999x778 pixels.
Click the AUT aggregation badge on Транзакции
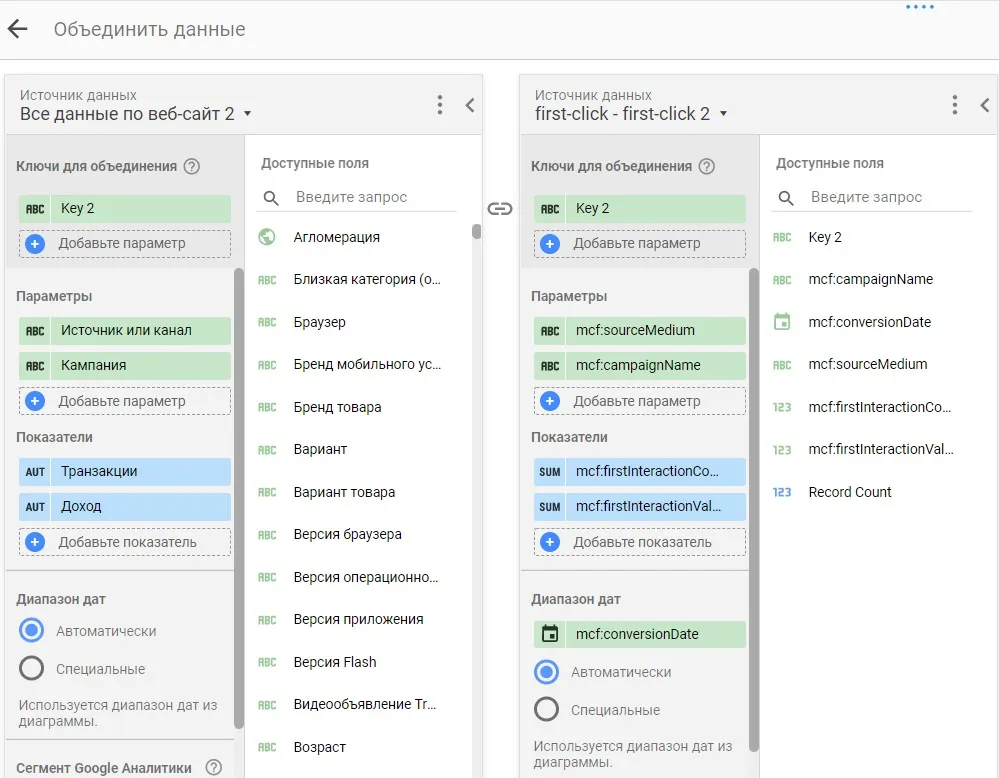35,472
